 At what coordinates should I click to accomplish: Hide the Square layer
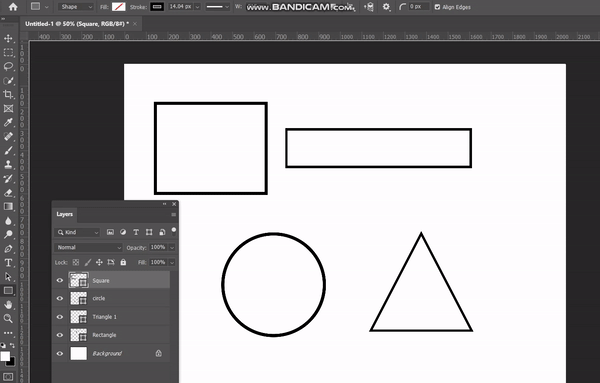pyautogui.click(x=60, y=280)
